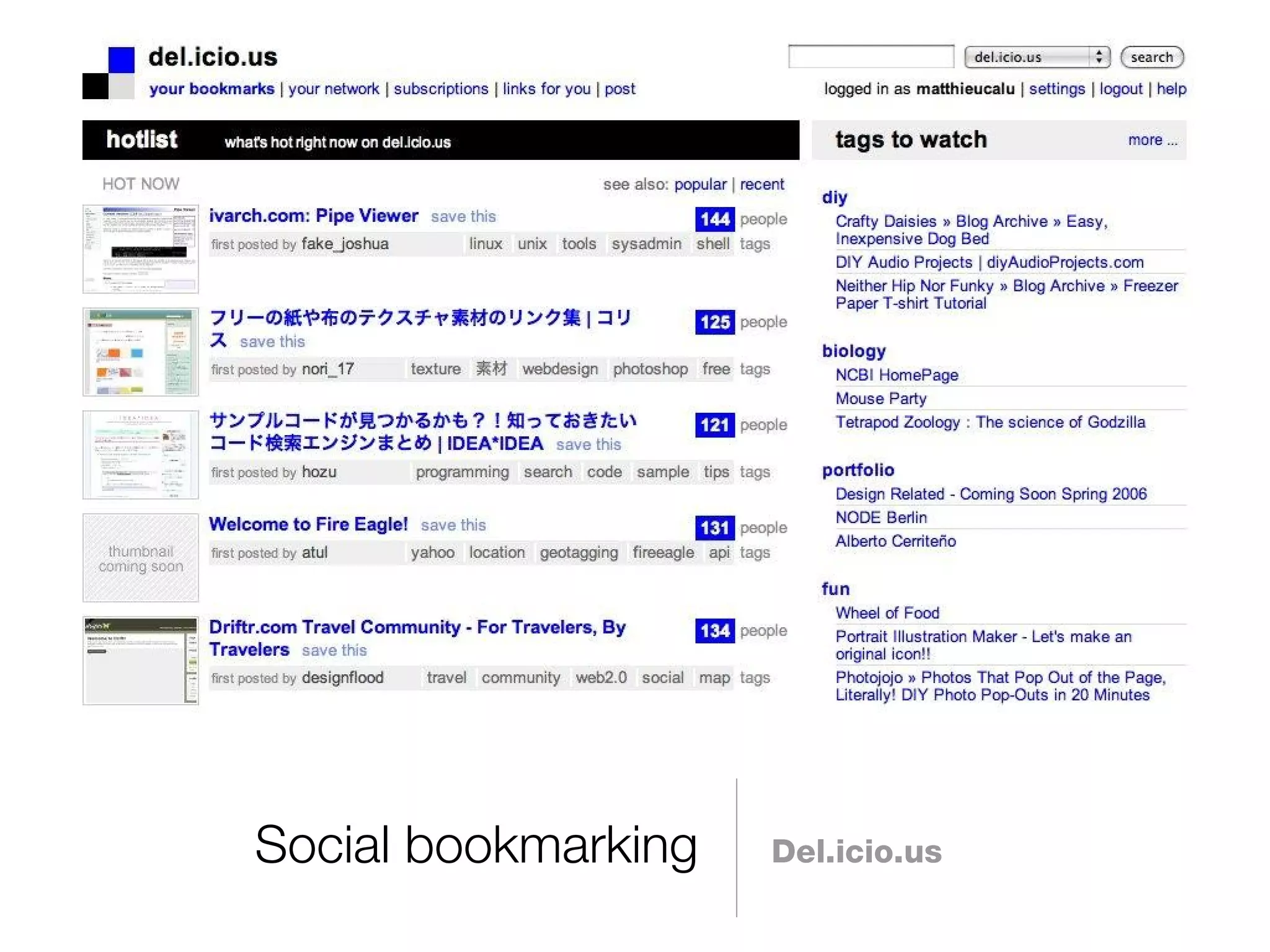Open the IDEA*IDEA bookmark thumbnail
The image size is (1270, 952).
pos(141,455)
